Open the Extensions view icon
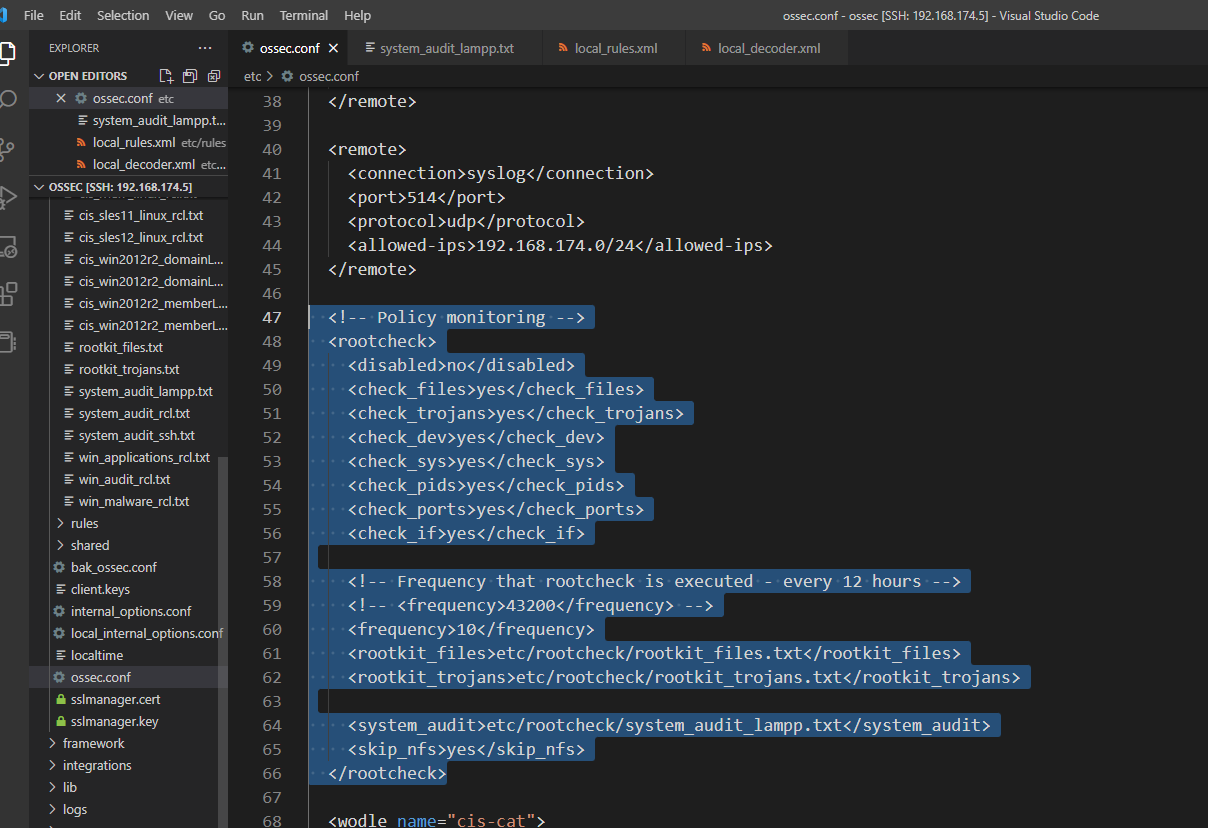Screen dimensions: 1208x828 (7, 293)
